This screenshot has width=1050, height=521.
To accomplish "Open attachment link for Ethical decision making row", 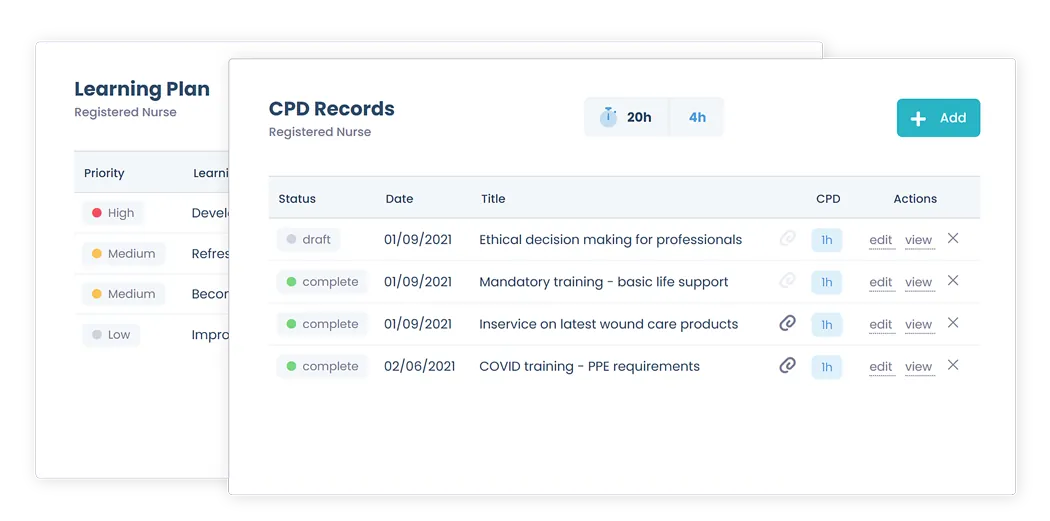I will pyautogui.click(x=788, y=238).
